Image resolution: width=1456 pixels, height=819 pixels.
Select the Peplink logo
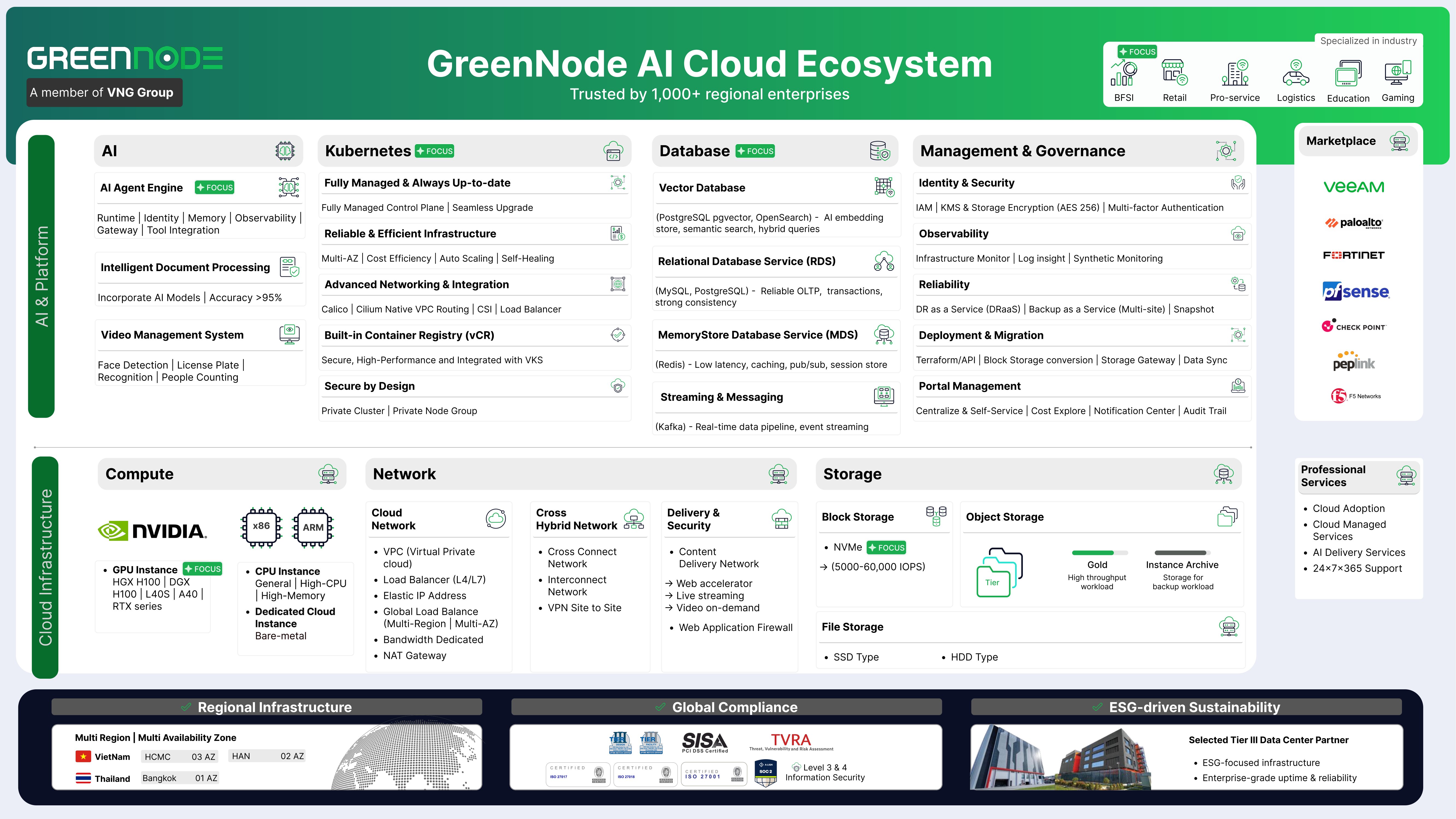click(1354, 362)
